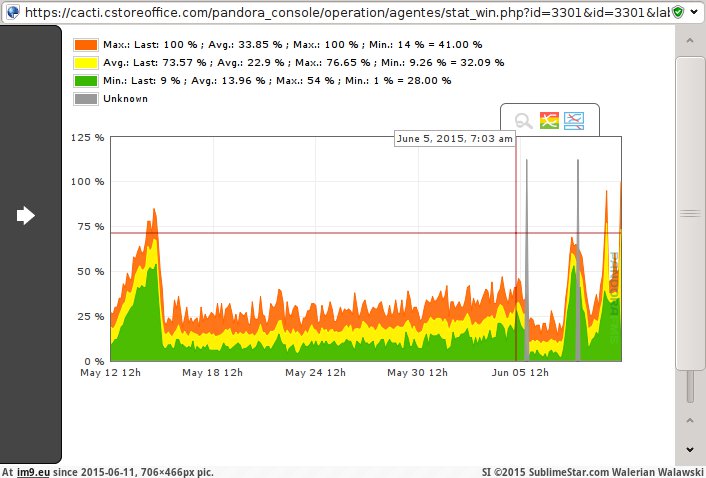The height and width of the screenshot is (478, 706).
Task: Click the scrollbar up arrow
Action: pyautogui.click(x=690, y=38)
